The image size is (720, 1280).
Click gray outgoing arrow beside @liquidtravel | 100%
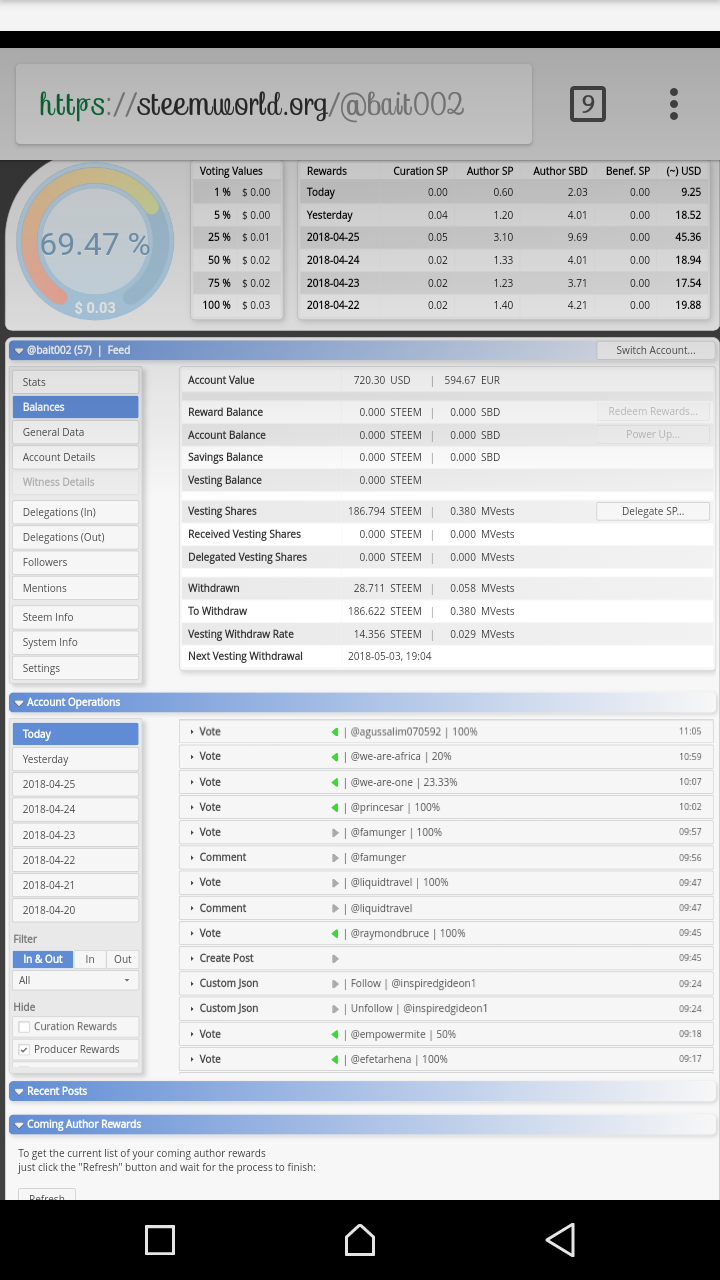pos(335,882)
